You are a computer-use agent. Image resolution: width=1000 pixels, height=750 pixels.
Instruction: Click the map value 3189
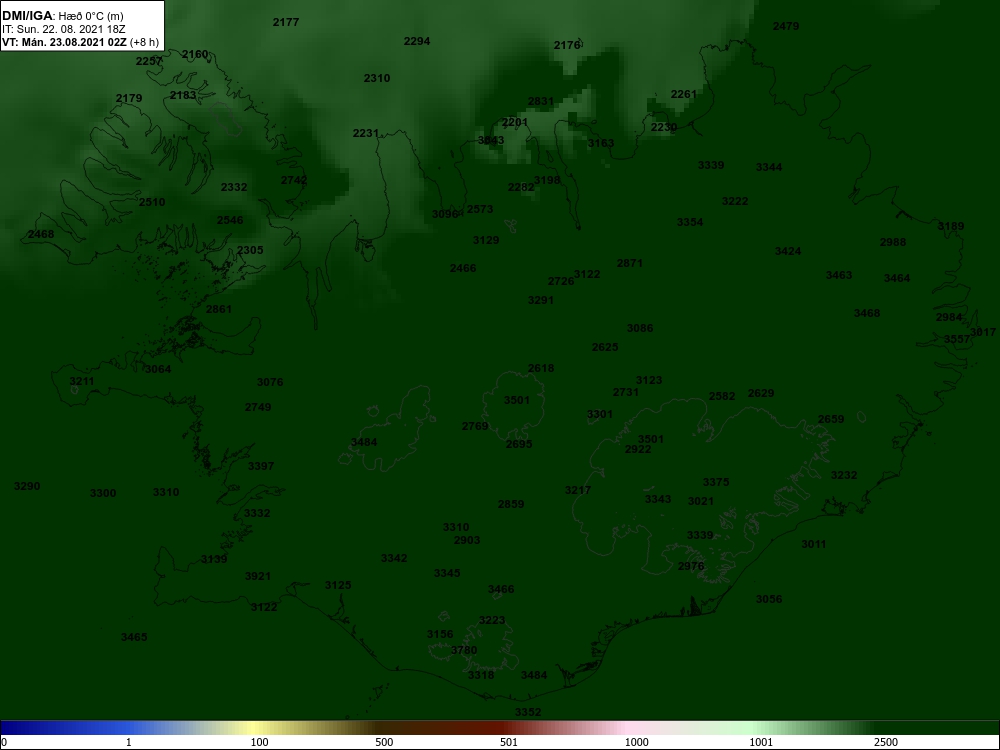click(951, 226)
